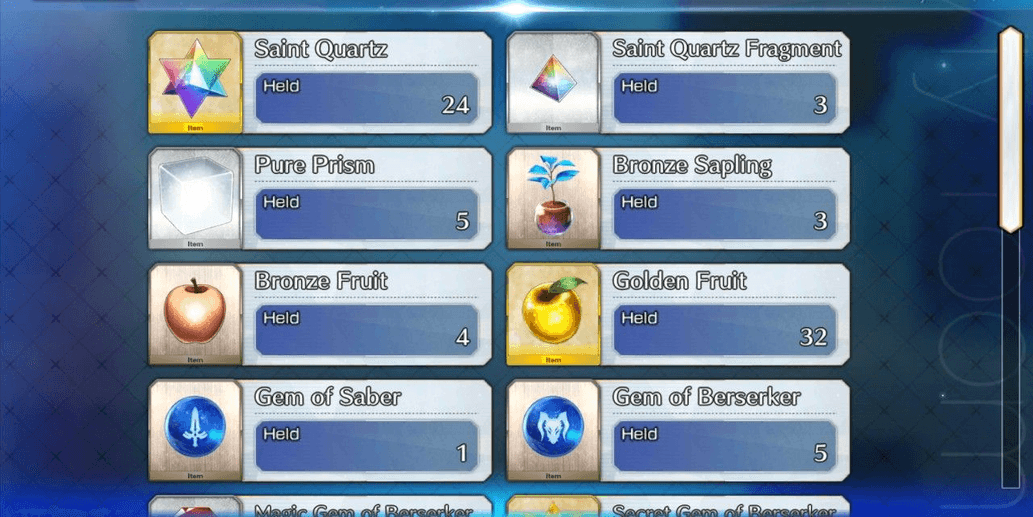Image resolution: width=1033 pixels, height=517 pixels.
Task: Tap the Gem of Saber held bar
Action: pyautogui.click(x=366, y=446)
